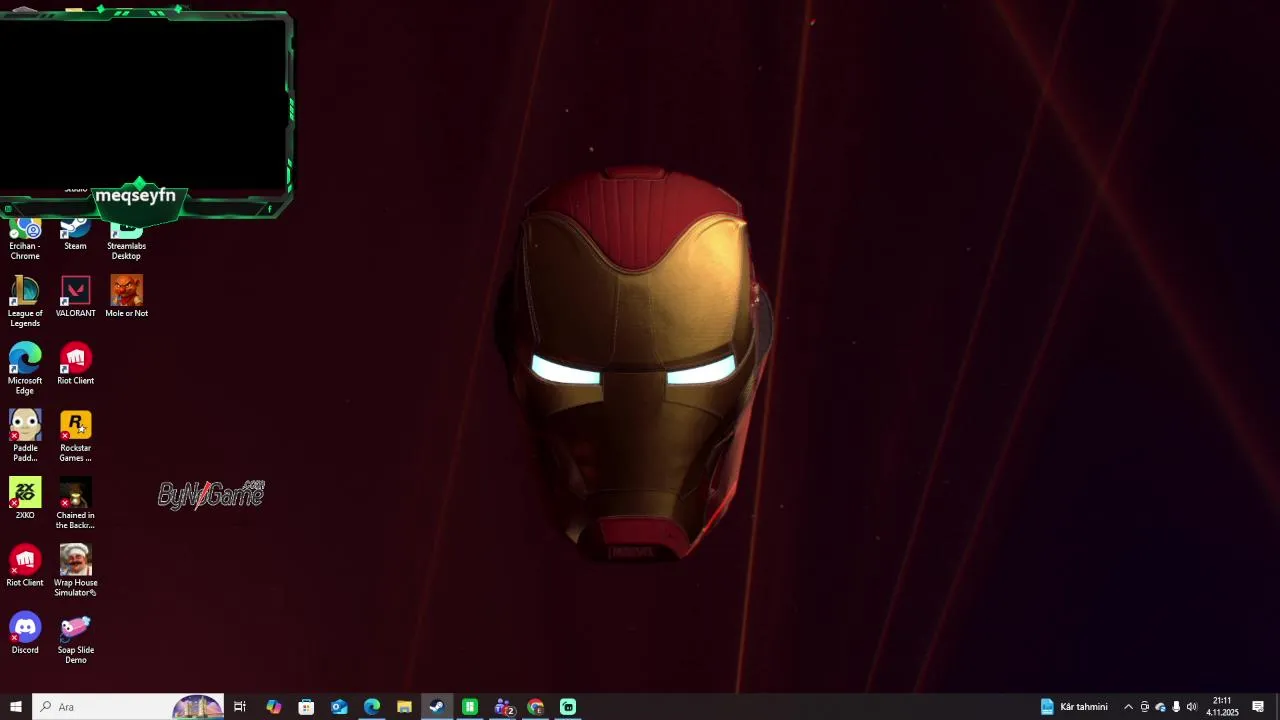Select the League of Legends desktop icon
This screenshot has height=720, width=1280.
(25, 301)
